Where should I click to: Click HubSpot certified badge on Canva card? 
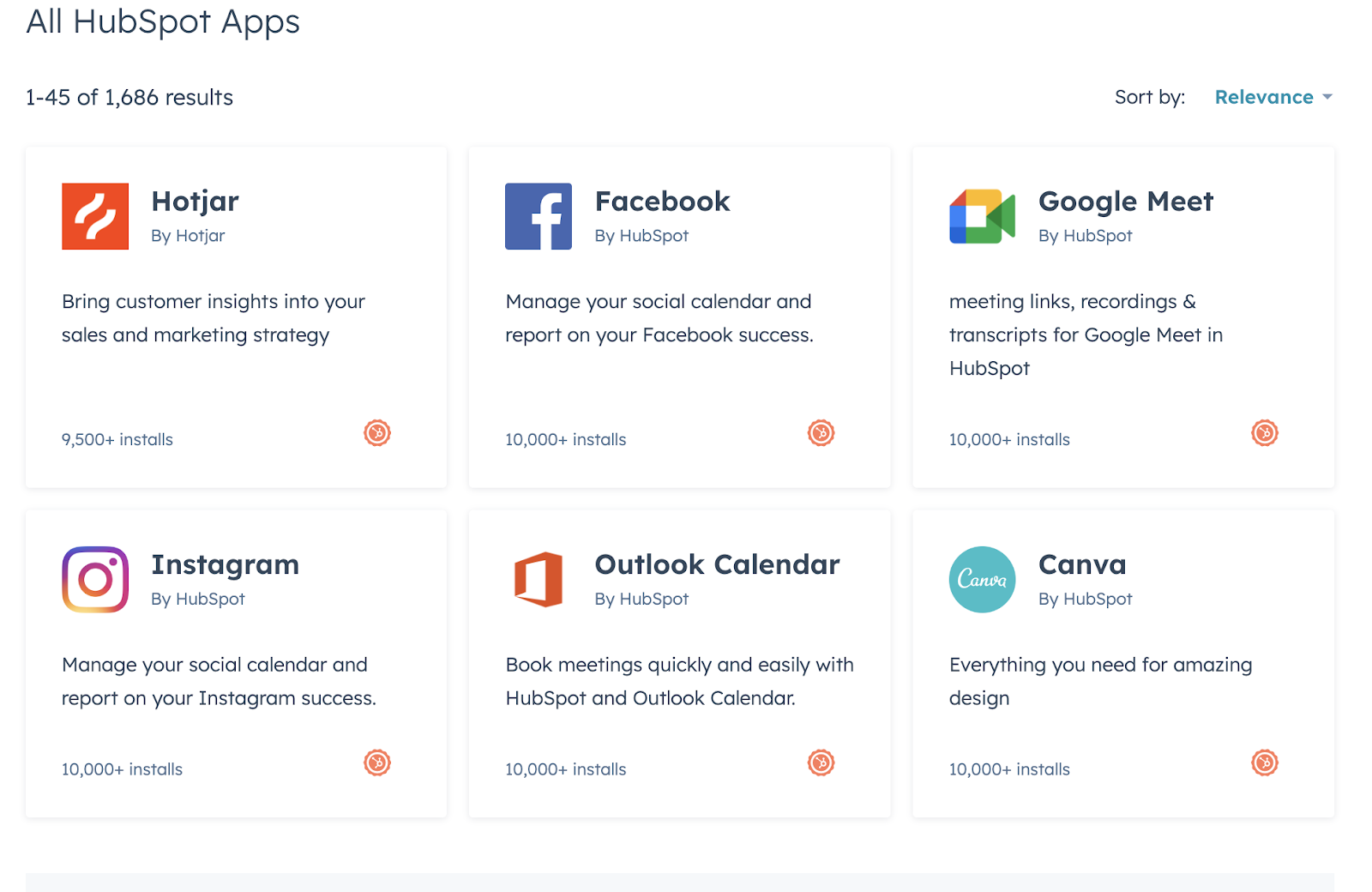(1265, 762)
